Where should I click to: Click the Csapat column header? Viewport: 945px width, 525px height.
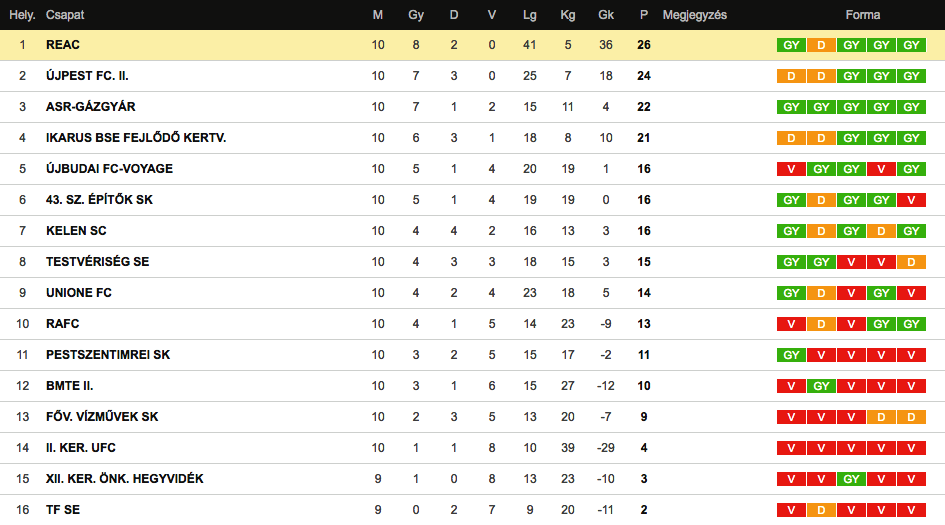point(65,15)
